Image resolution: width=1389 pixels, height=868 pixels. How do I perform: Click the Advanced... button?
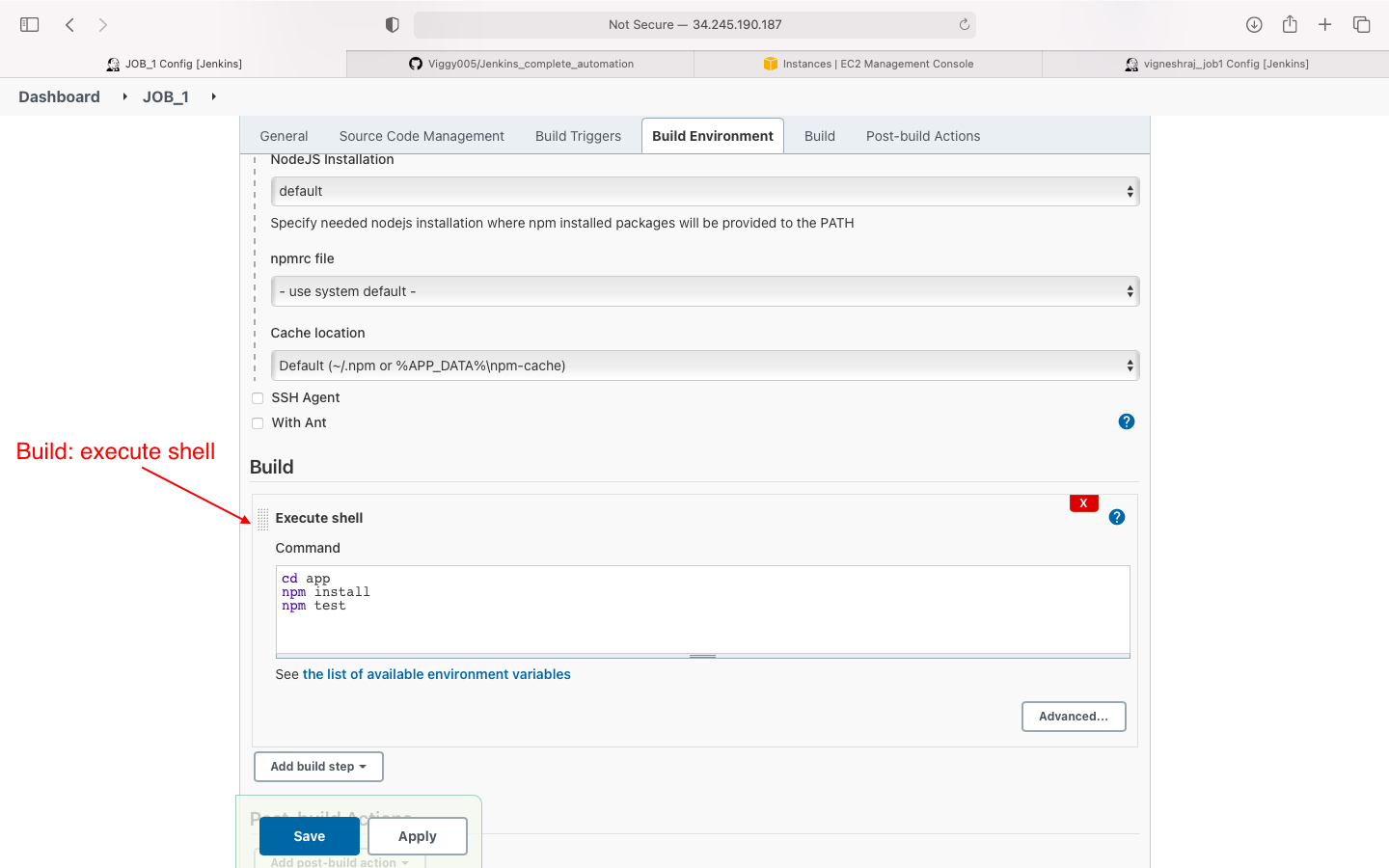(x=1074, y=717)
